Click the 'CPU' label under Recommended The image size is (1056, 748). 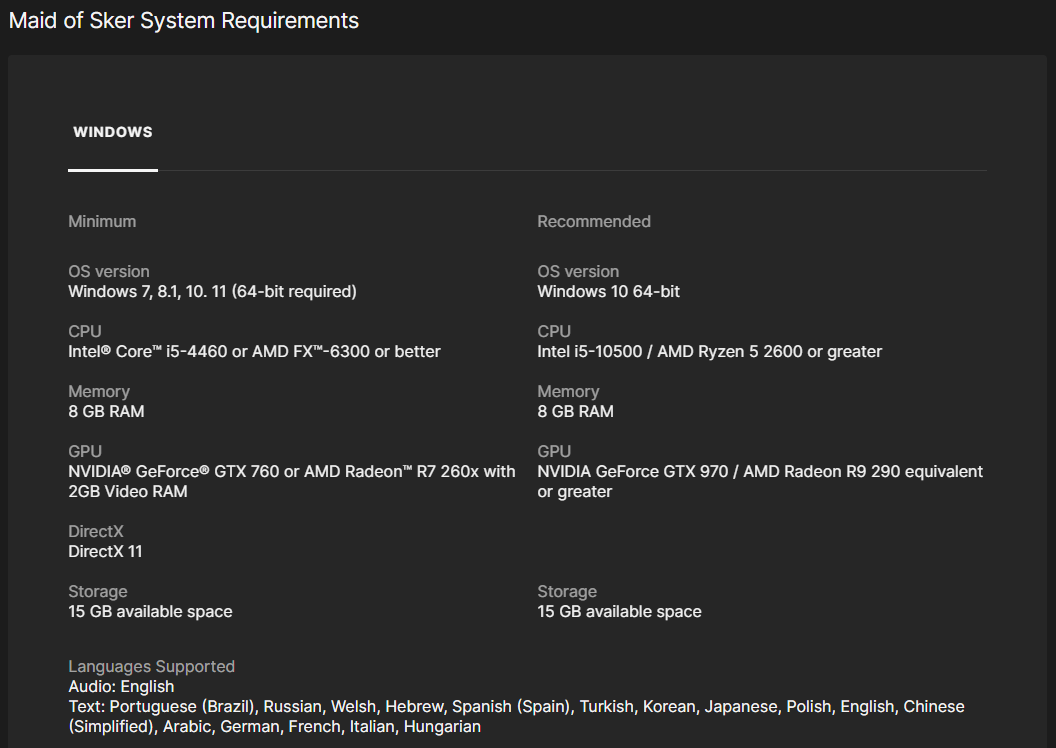(554, 331)
